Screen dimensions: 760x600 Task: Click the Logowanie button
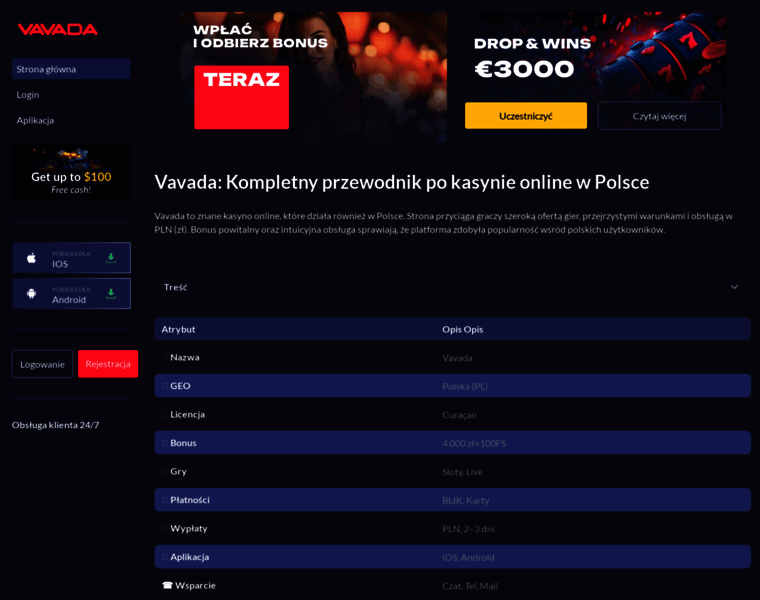coord(42,364)
